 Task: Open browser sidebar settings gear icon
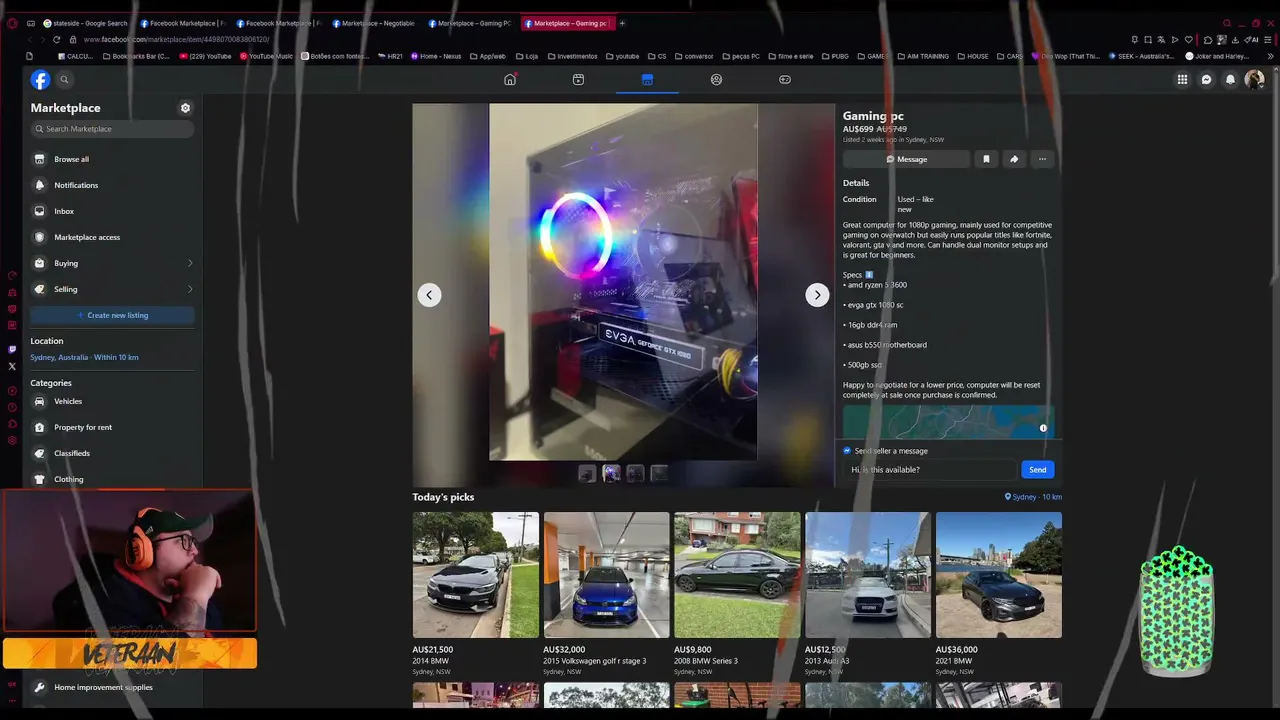coord(12,440)
